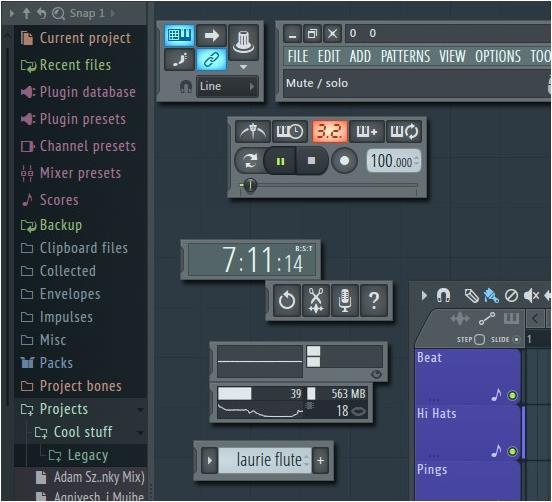The image size is (552, 502).
Task: Open the audio editor scissors icon
Action: click(x=316, y=300)
